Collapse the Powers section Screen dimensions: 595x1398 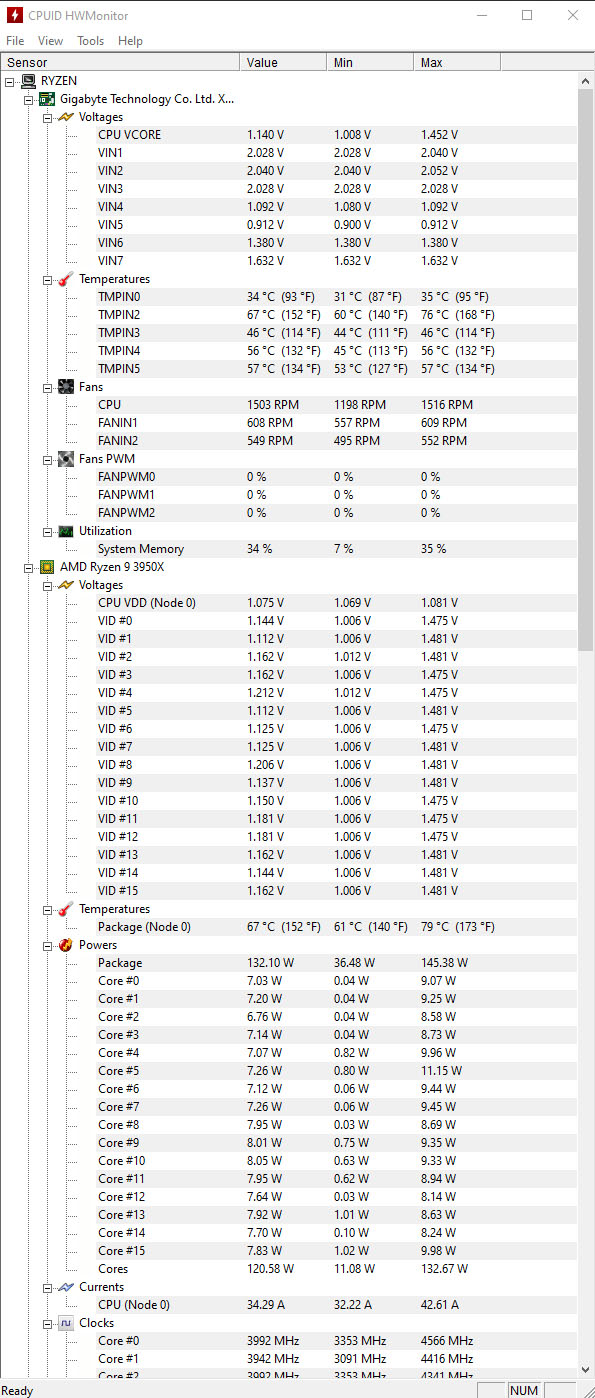coord(48,945)
